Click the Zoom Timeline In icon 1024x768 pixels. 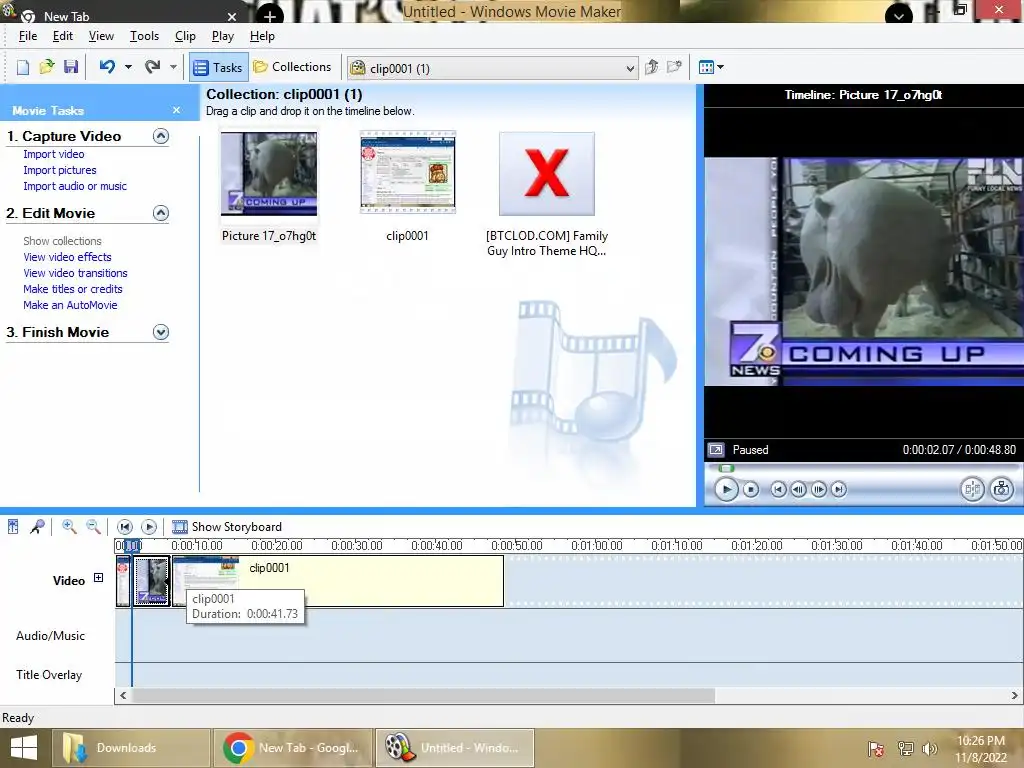coord(69,526)
